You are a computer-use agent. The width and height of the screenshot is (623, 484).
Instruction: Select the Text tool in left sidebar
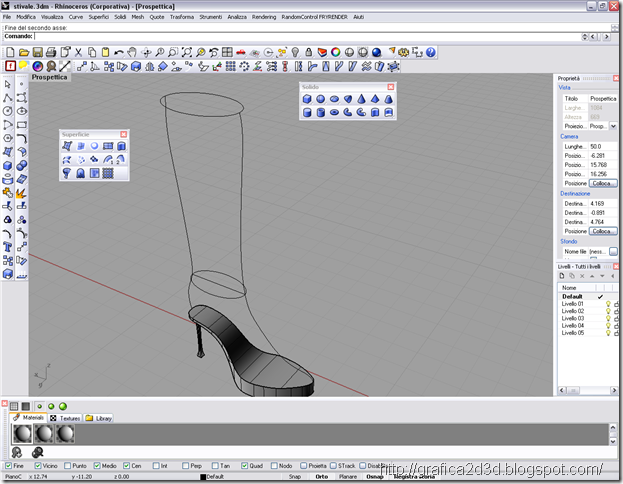click(x=8, y=247)
